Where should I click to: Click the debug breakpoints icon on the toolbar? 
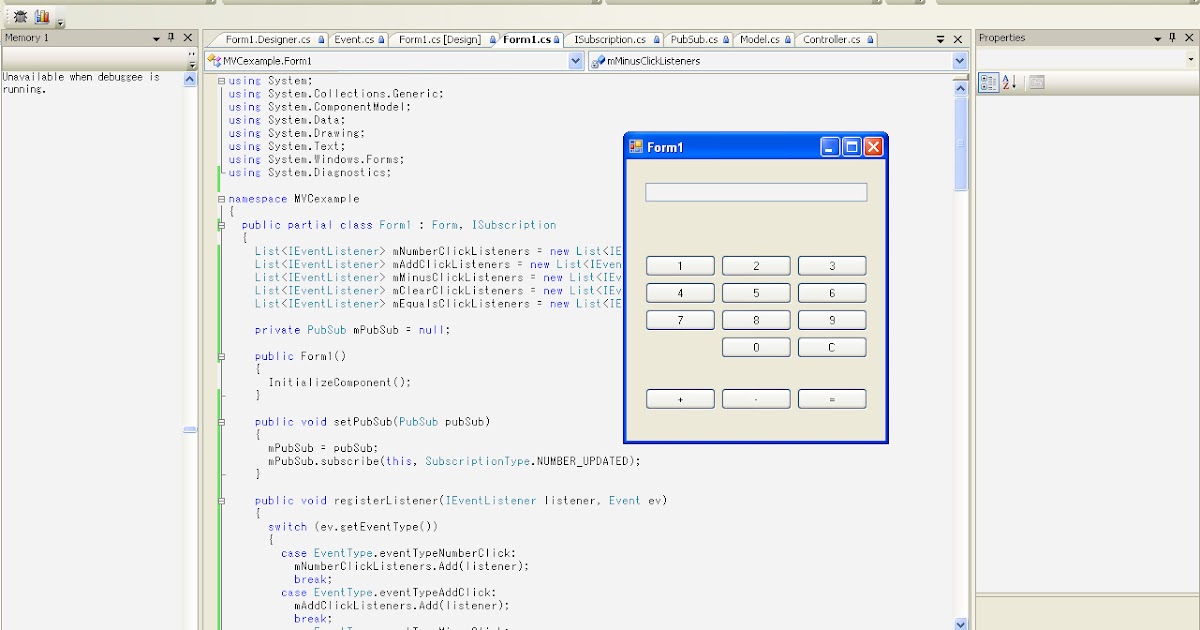pyautogui.click(x=20, y=16)
